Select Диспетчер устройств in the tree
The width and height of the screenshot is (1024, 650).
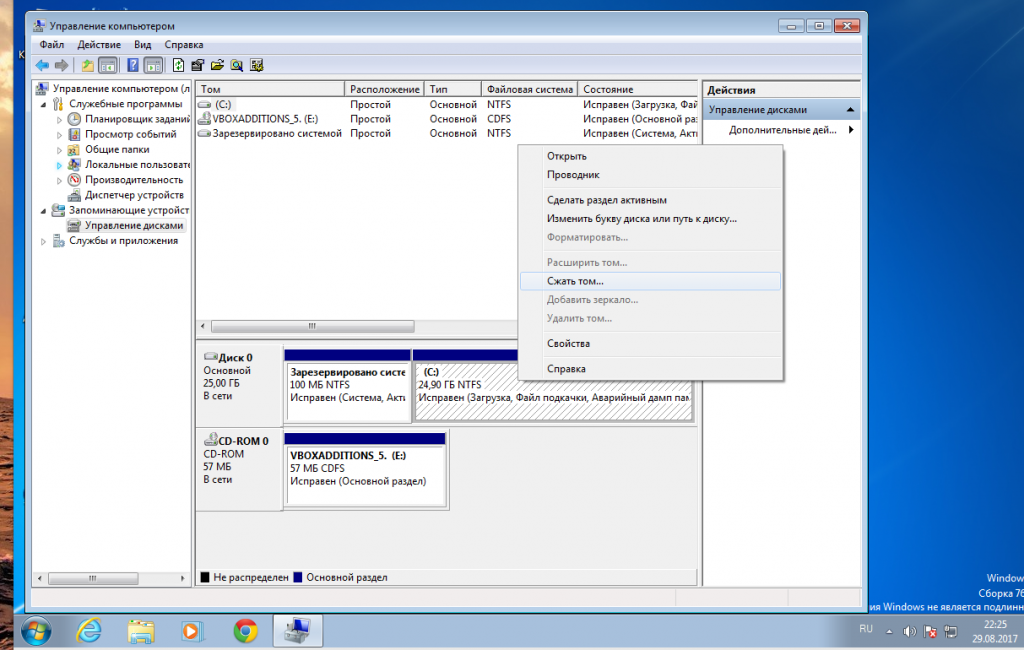coord(134,195)
